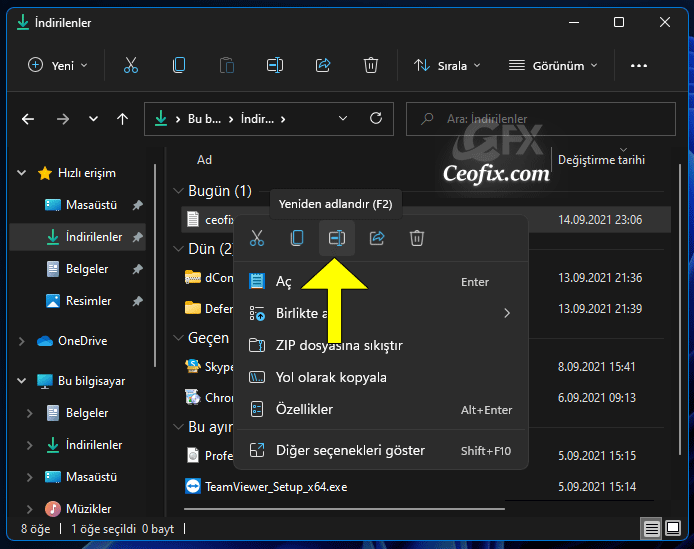This screenshot has width=694, height=549.
Task: Go forward with the right arrow
Action: (63, 119)
